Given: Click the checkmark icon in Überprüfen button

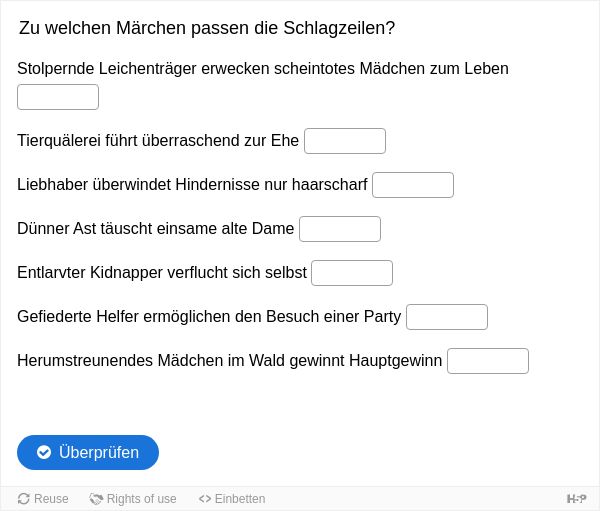Looking at the screenshot, I should [x=44, y=452].
